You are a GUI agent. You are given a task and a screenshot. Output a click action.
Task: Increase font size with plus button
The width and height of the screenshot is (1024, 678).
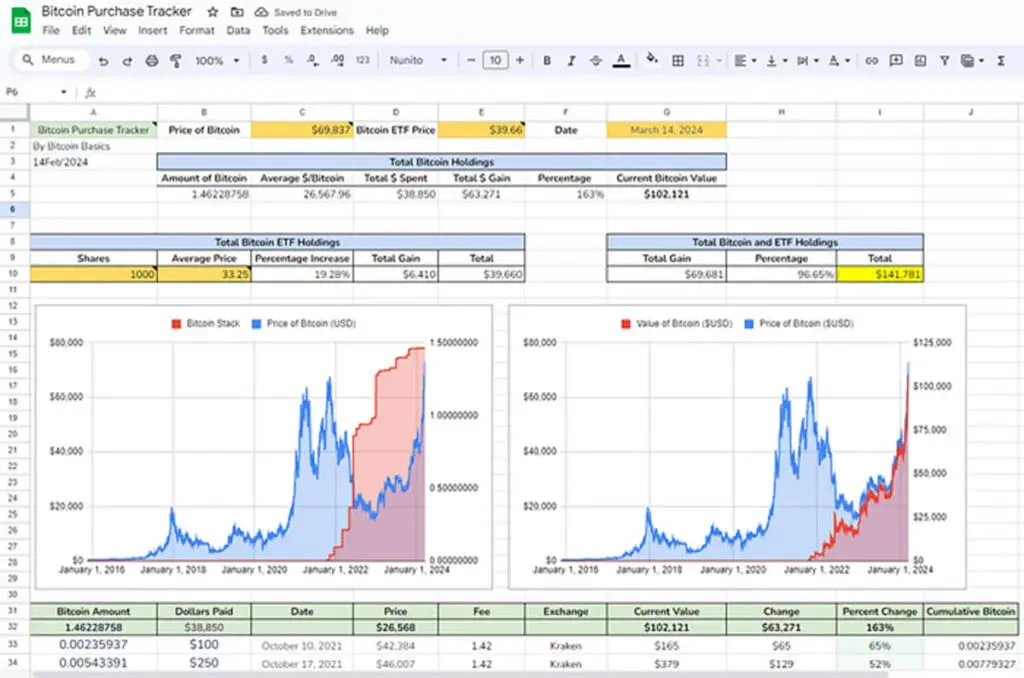pos(520,60)
